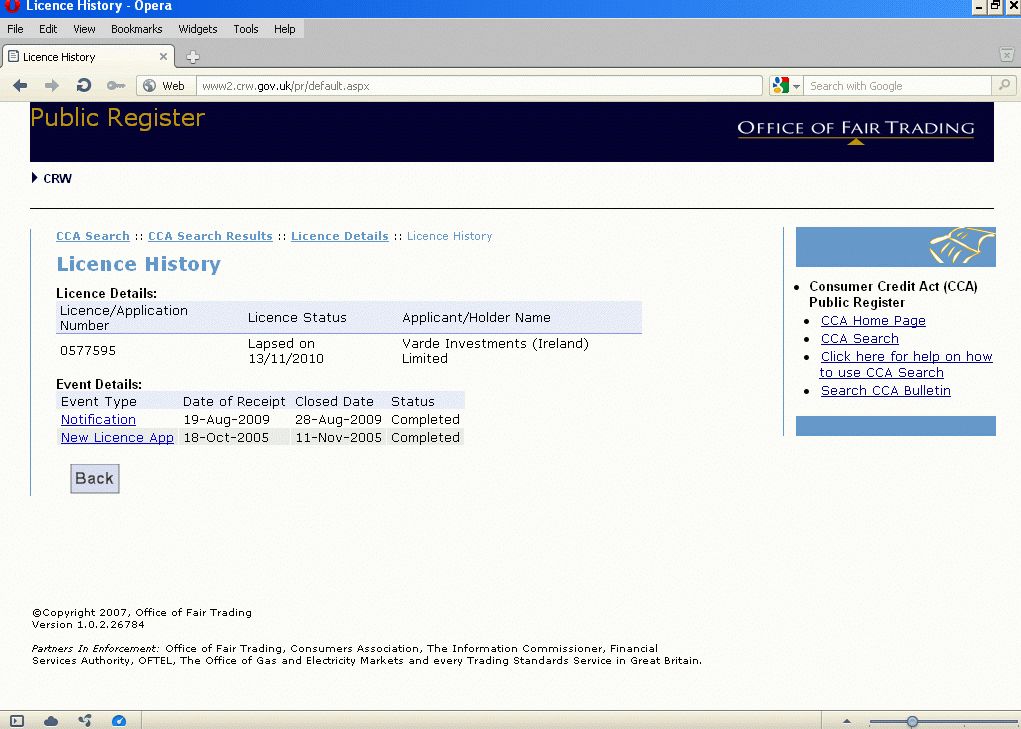Click the 28-Aug-2009 closed date

click(x=338, y=420)
